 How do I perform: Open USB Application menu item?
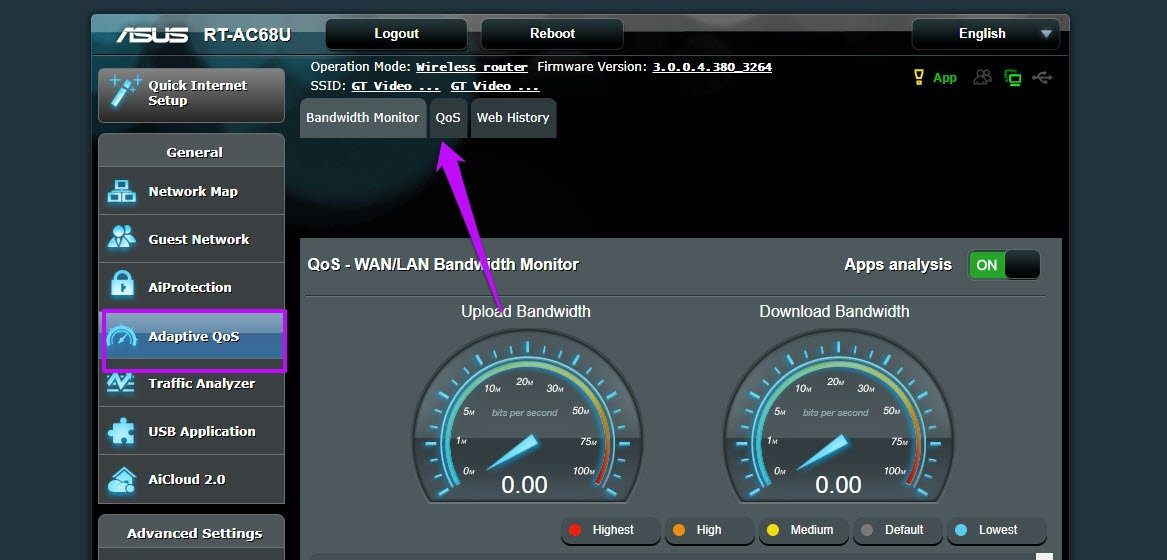[191, 431]
